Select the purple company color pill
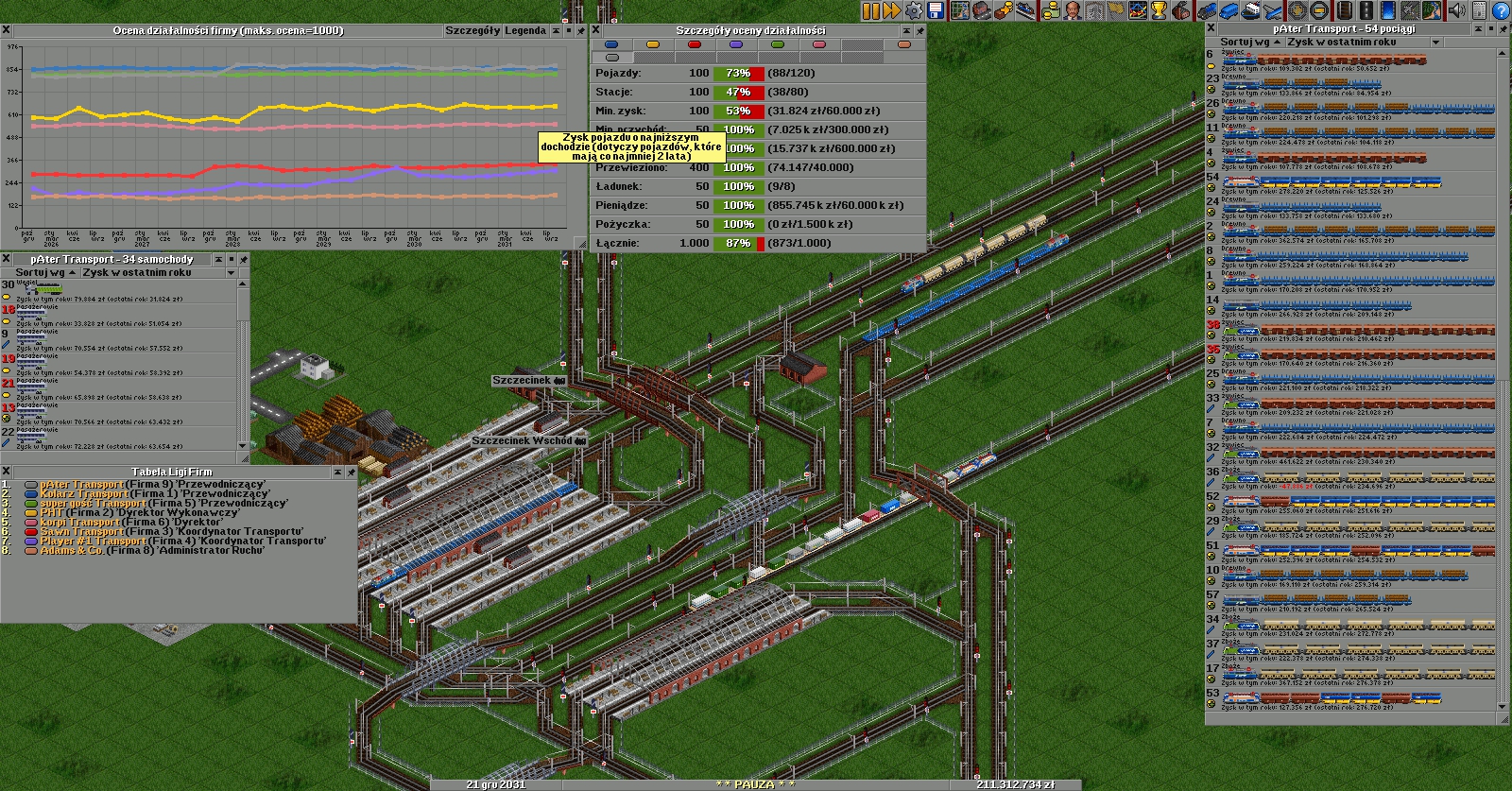The image size is (1512, 791). coord(736,44)
